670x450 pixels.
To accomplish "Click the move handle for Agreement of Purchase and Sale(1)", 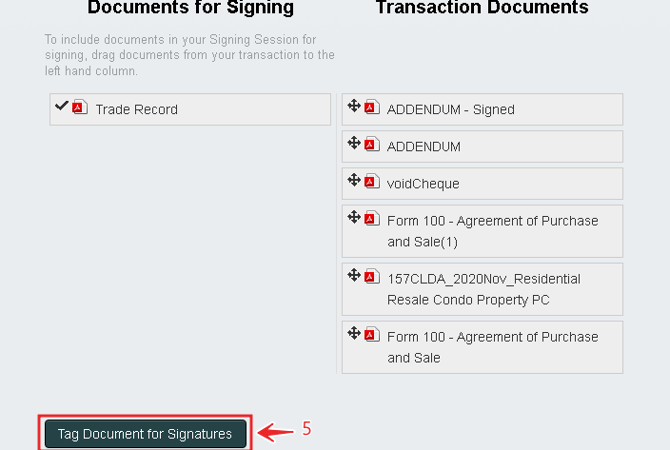I will (x=353, y=217).
